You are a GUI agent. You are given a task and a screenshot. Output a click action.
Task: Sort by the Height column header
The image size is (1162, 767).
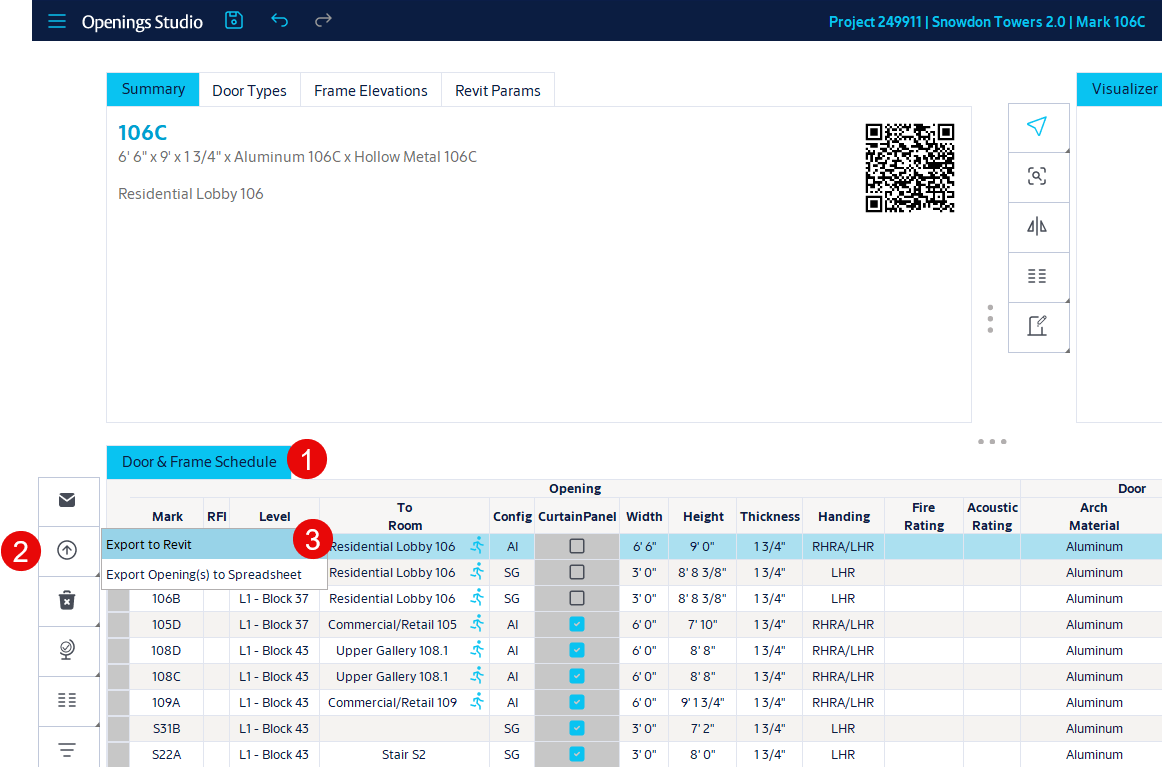(x=703, y=517)
